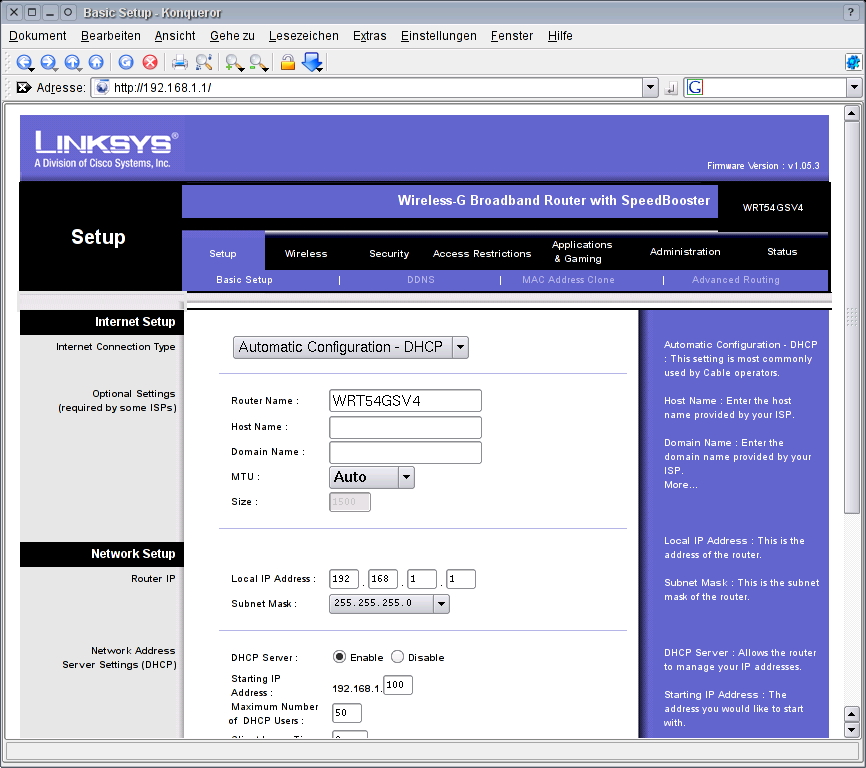Image resolution: width=866 pixels, height=768 pixels.
Task: Click the globe favicon in the address field
Action: pyautogui.click(x=102, y=87)
